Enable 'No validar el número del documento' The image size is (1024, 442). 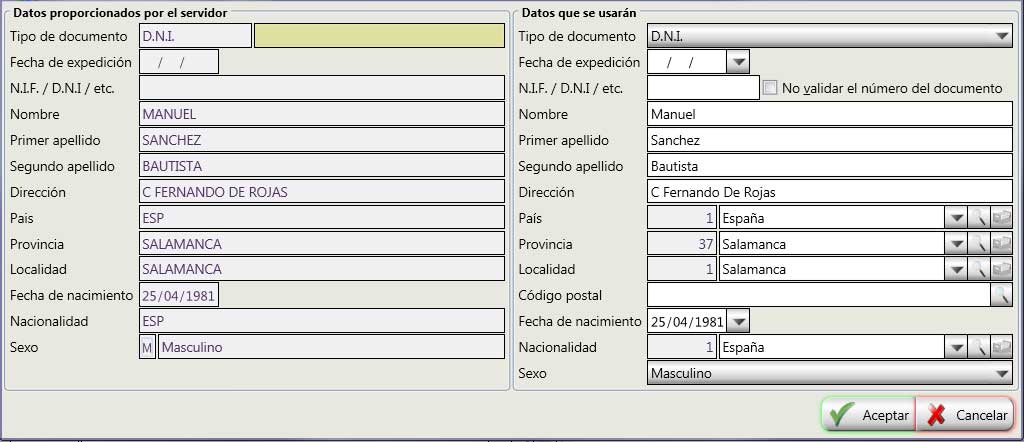[770, 88]
